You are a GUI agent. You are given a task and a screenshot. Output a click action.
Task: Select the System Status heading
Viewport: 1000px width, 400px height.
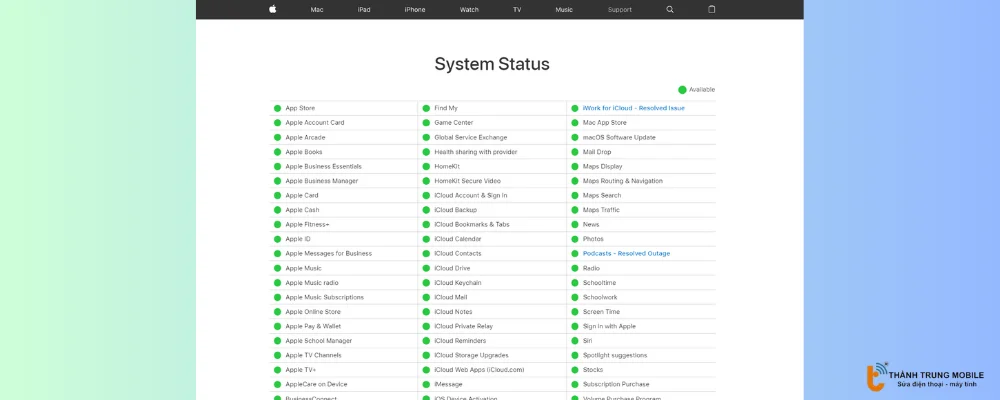click(492, 64)
